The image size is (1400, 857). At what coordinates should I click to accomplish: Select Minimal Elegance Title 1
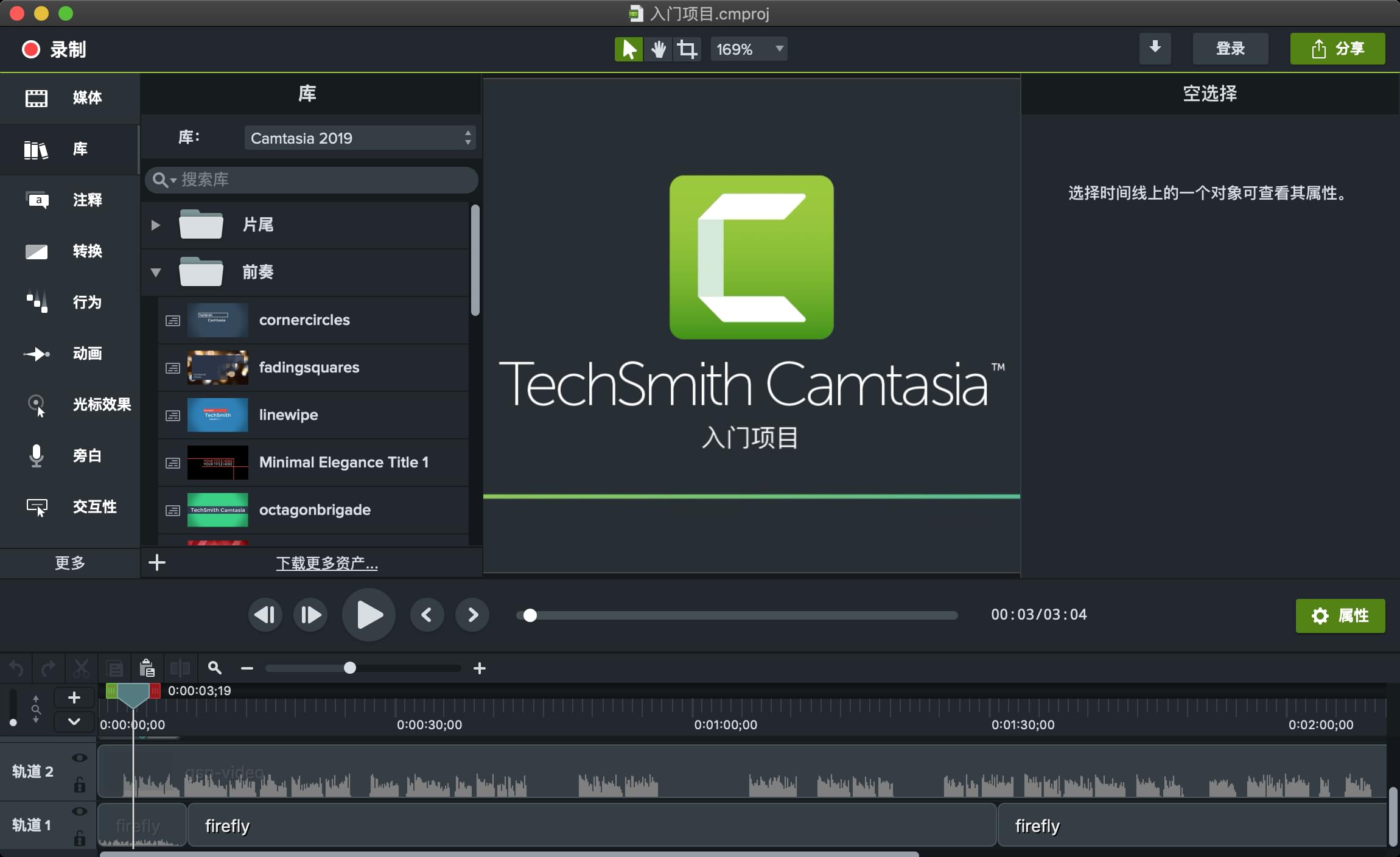click(x=313, y=463)
